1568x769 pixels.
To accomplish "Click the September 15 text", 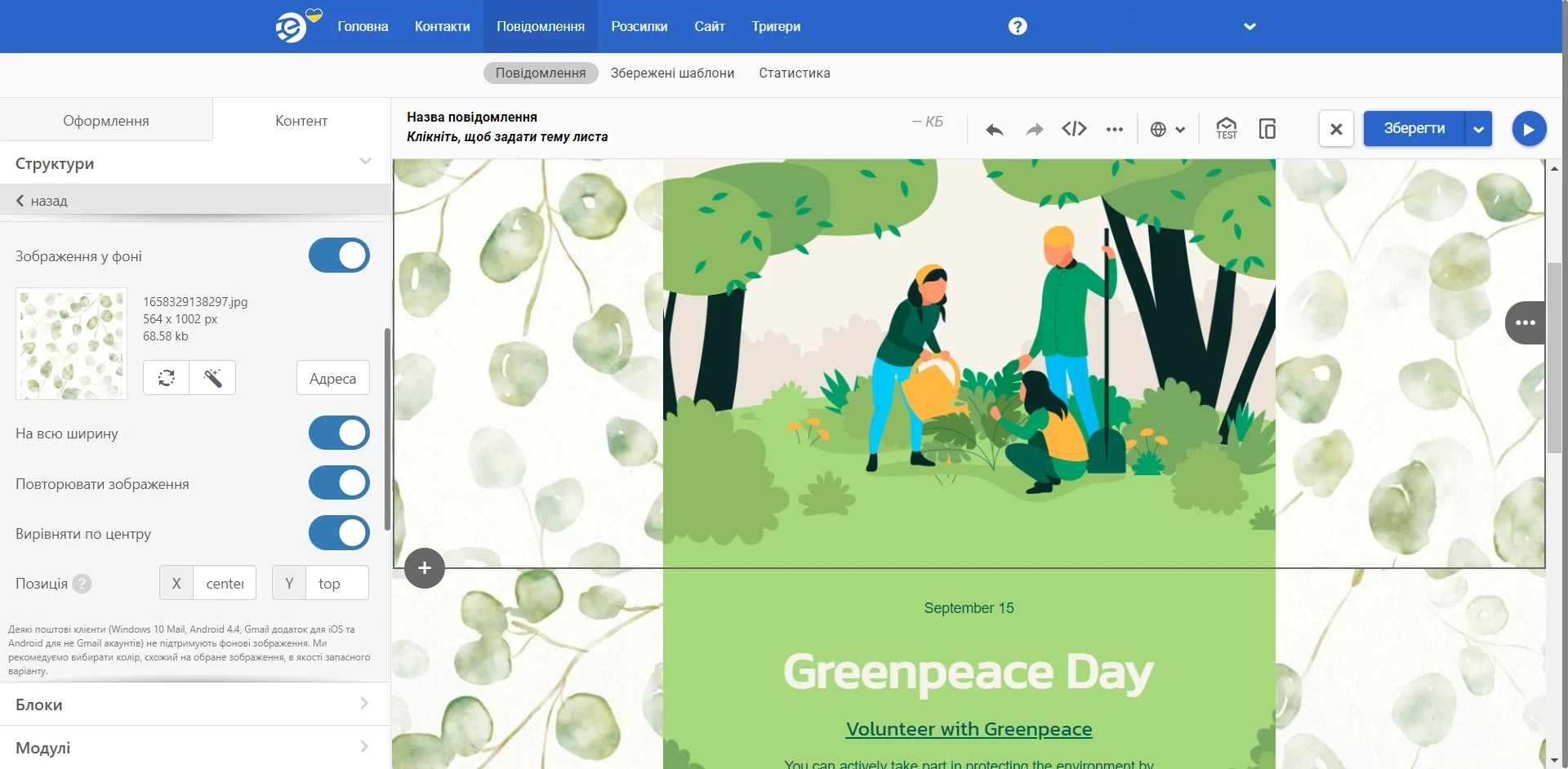I will click(969, 608).
